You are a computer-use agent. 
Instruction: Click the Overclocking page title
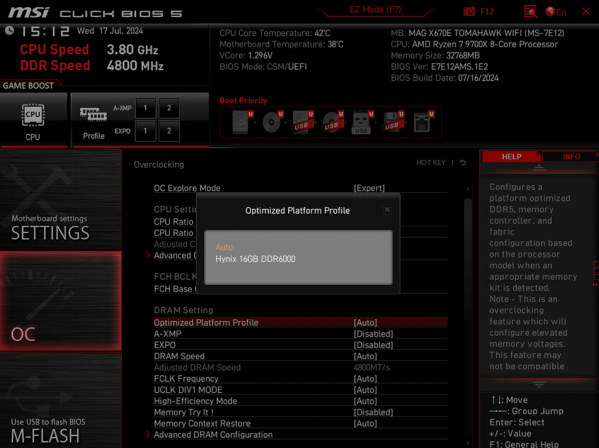(159, 165)
